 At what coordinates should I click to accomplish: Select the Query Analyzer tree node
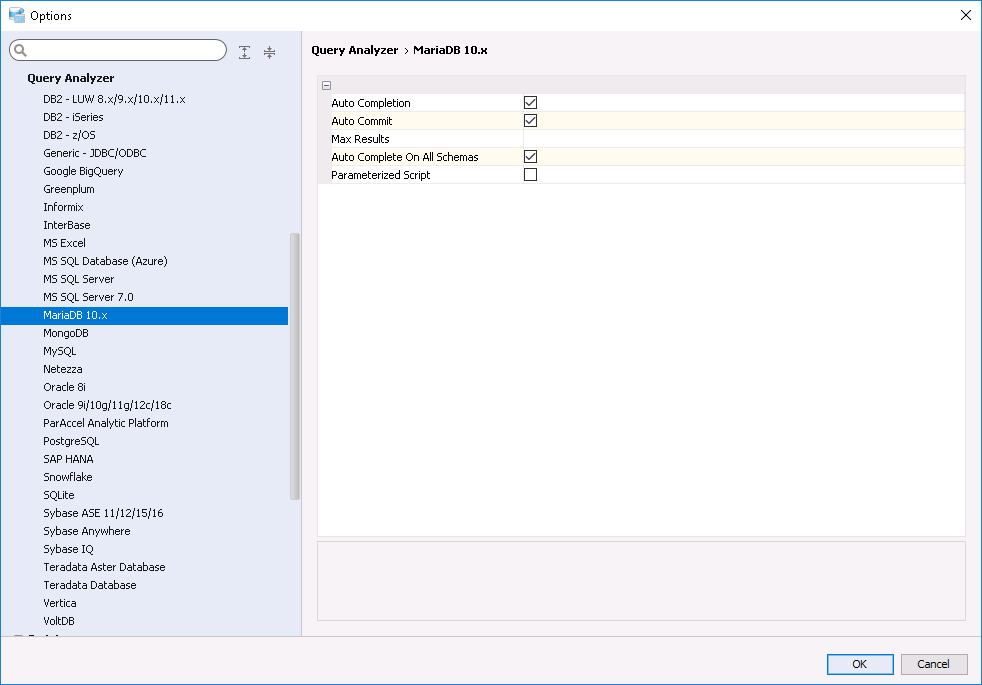[x=70, y=78]
